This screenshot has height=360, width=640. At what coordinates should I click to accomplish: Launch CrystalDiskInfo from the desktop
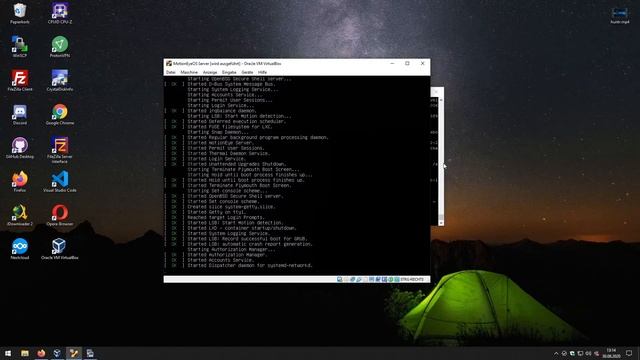coord(60,80)
